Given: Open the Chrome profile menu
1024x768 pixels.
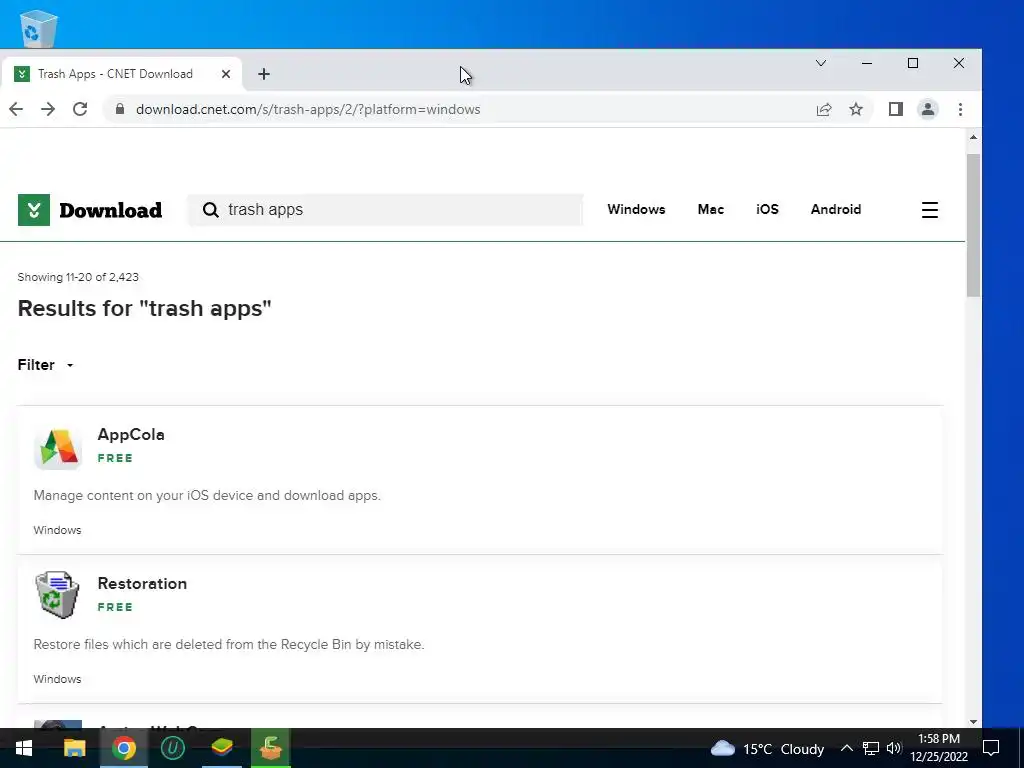Looking at the screenshot, I should point(927,109).
